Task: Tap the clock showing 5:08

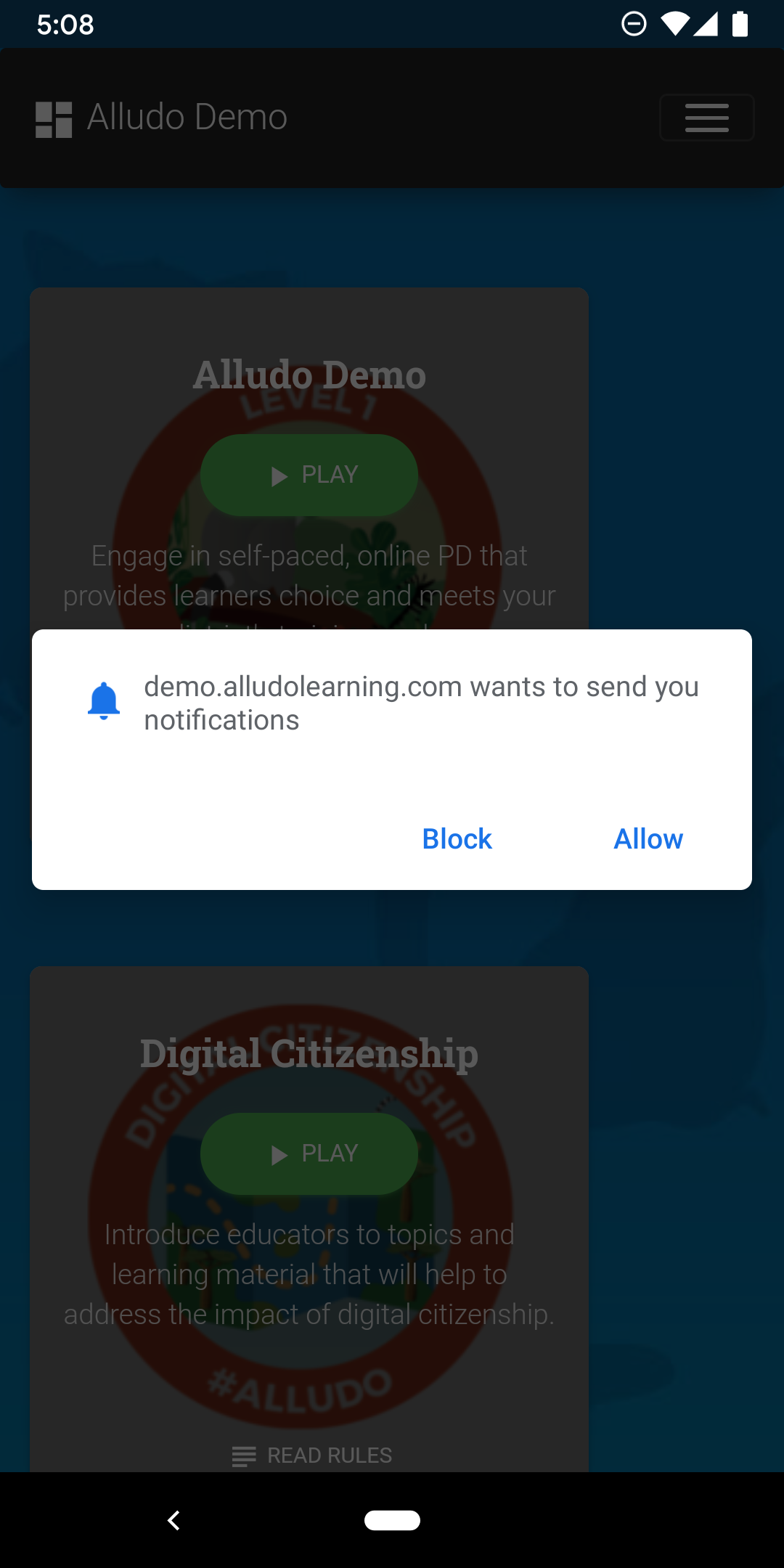Action: (x=65, y=25)
